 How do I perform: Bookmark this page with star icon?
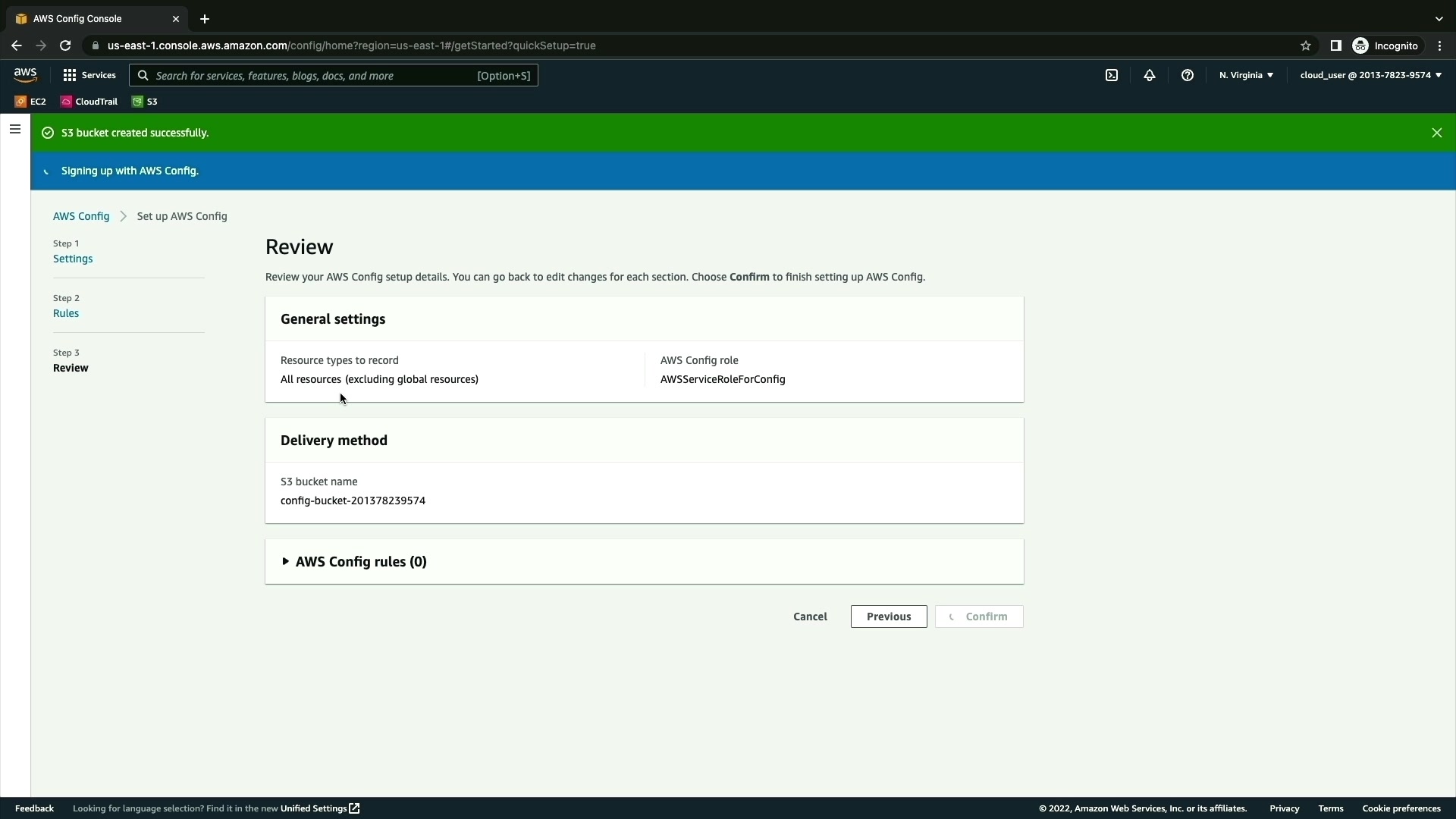(x=1306, y=45)
